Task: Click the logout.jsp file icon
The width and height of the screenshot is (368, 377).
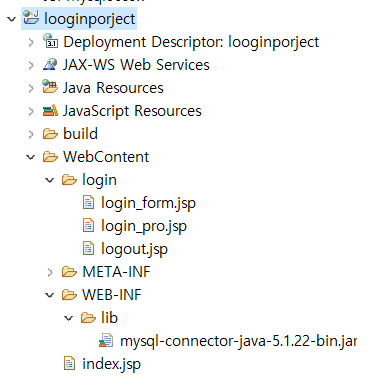Action: pos(88,248)
